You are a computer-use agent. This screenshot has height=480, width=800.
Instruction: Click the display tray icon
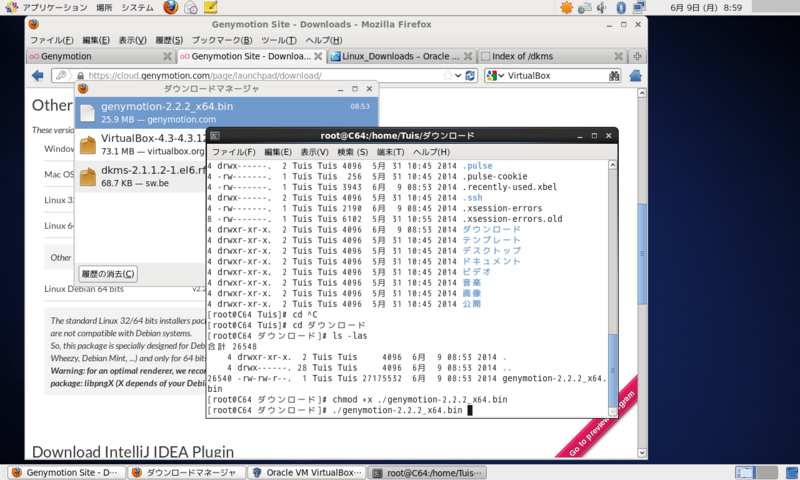[639, 8]
